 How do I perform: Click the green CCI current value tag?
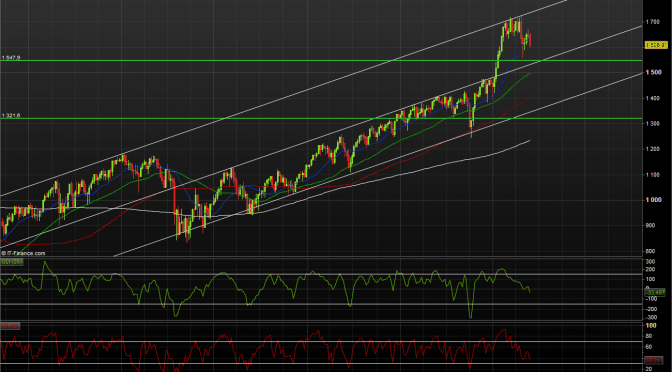(x=655, y=292)
